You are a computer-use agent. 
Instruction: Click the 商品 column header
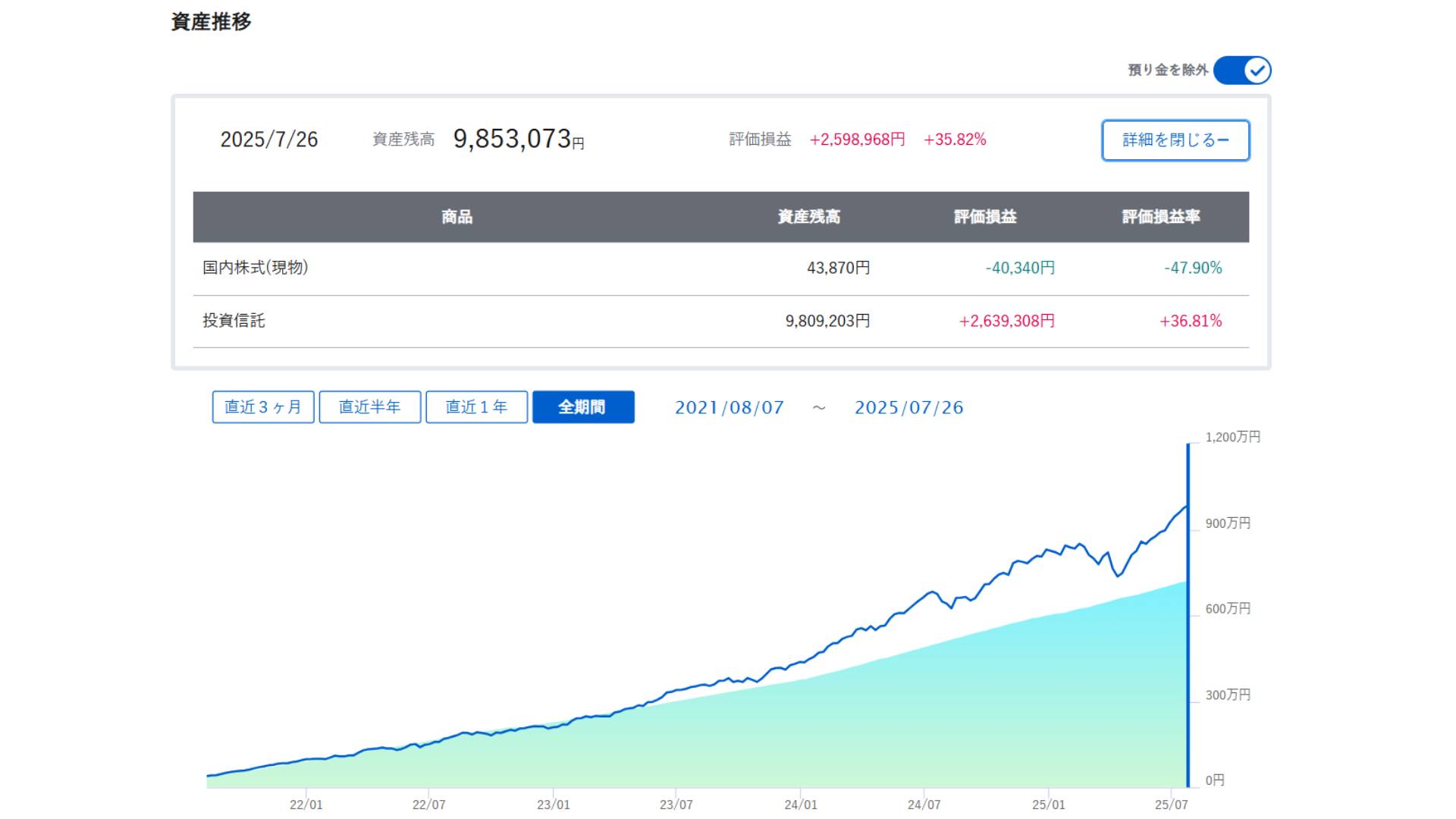(457, 217)
